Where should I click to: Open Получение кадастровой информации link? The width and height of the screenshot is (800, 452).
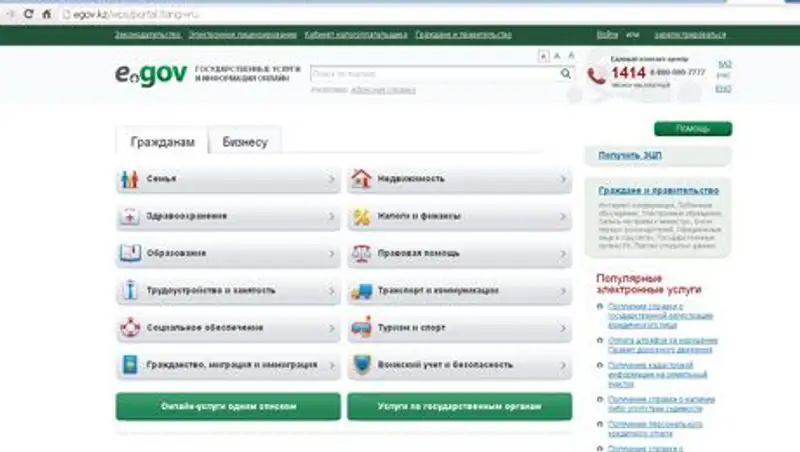pos(657,374)
